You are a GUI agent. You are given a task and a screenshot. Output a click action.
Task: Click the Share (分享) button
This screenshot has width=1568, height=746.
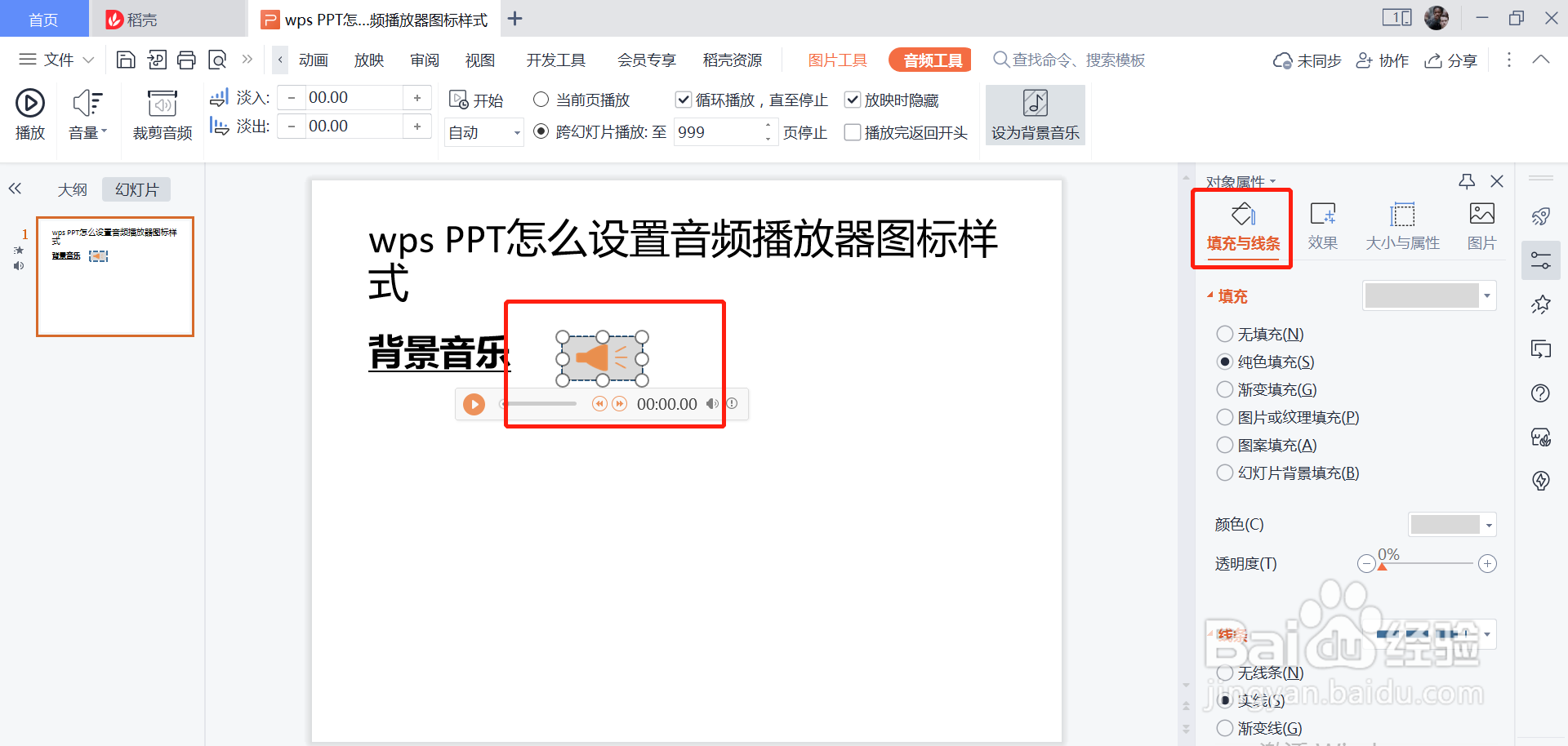point(1451,60)
